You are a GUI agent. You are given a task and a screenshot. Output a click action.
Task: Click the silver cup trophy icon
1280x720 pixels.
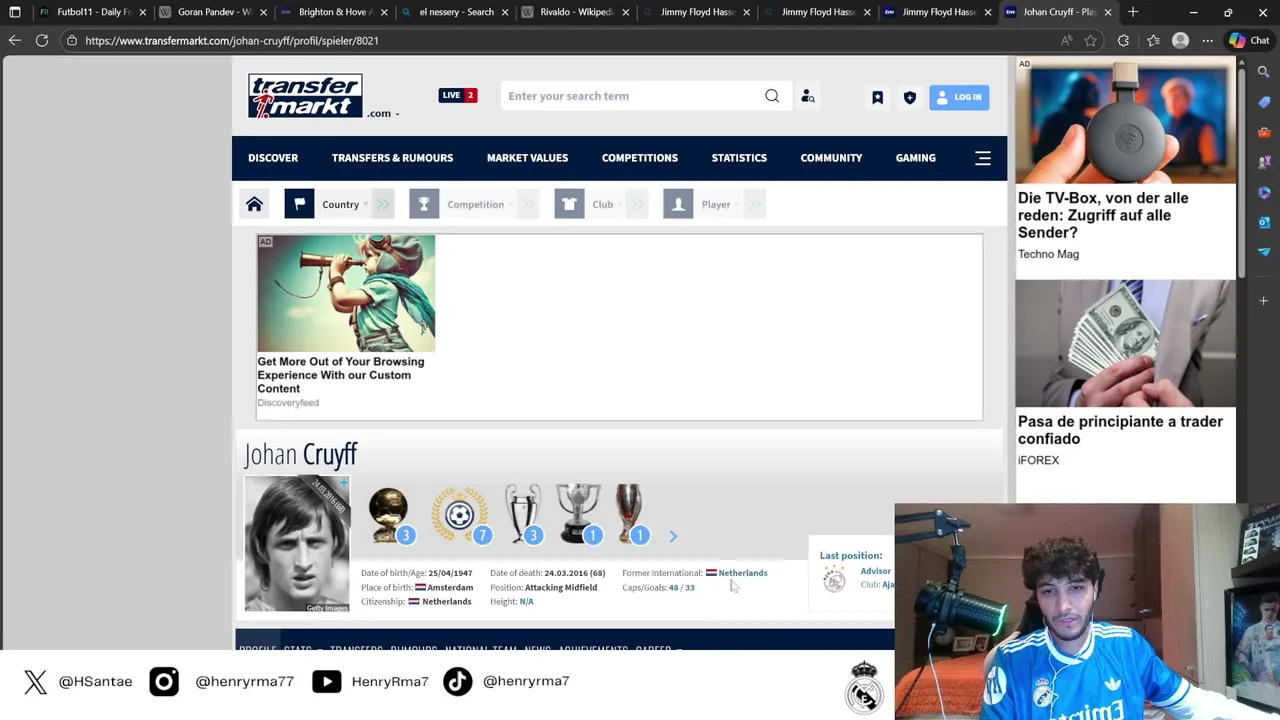click(579, 515)
